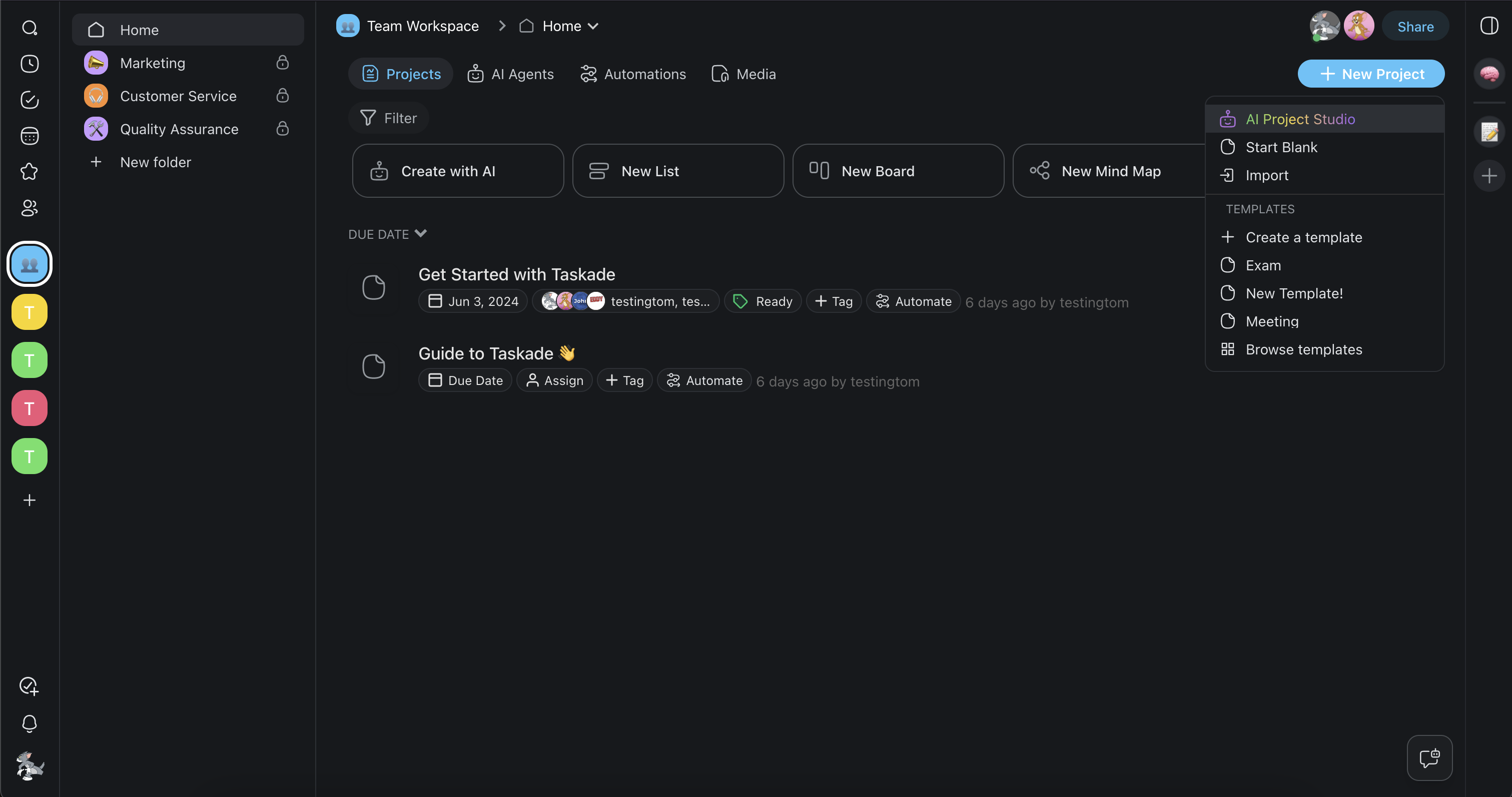This screenshot has height=797, width=1512.
Task: Open the Filter options
Action: pos(389,118)
